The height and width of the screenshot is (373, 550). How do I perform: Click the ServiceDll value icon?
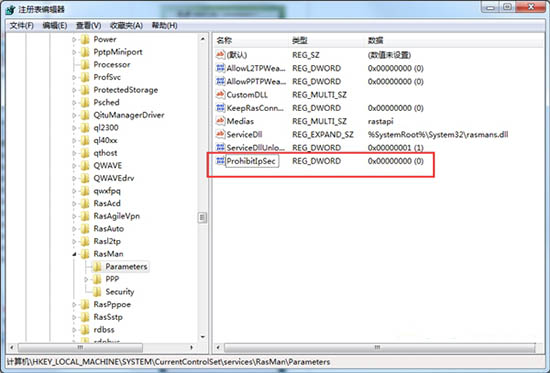[x=220, y=134]
